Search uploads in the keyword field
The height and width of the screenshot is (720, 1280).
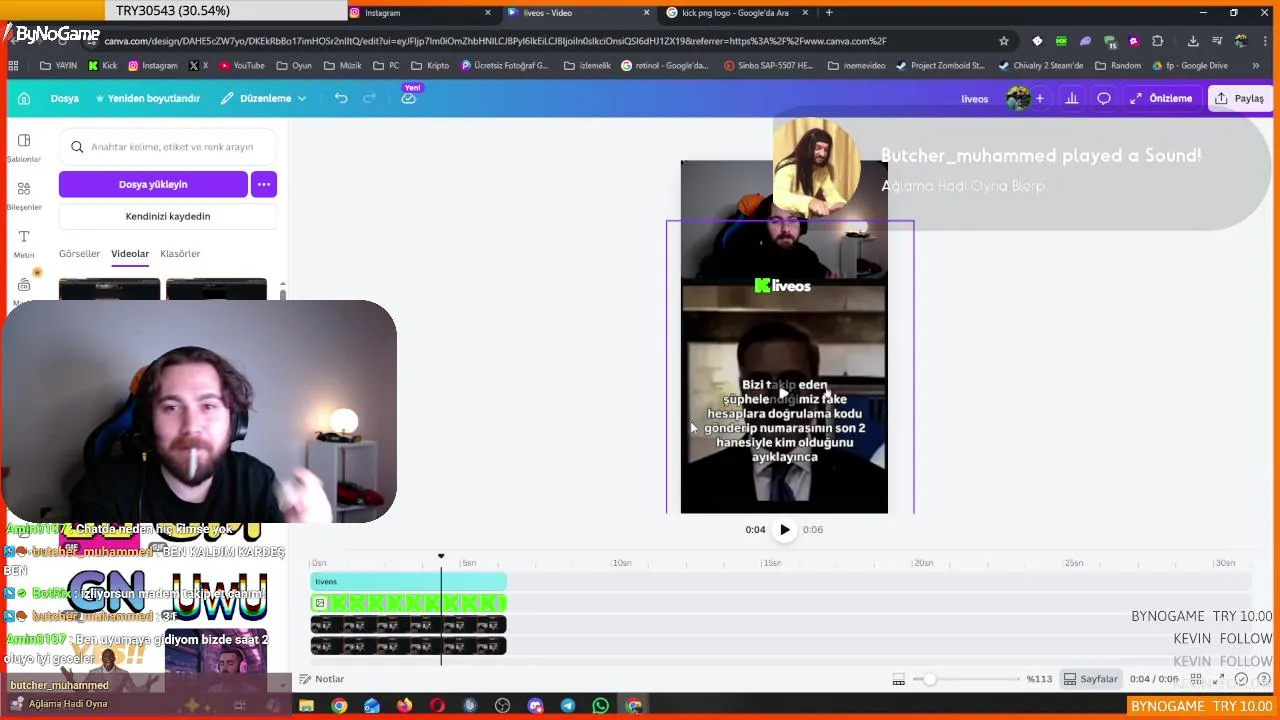168,147
